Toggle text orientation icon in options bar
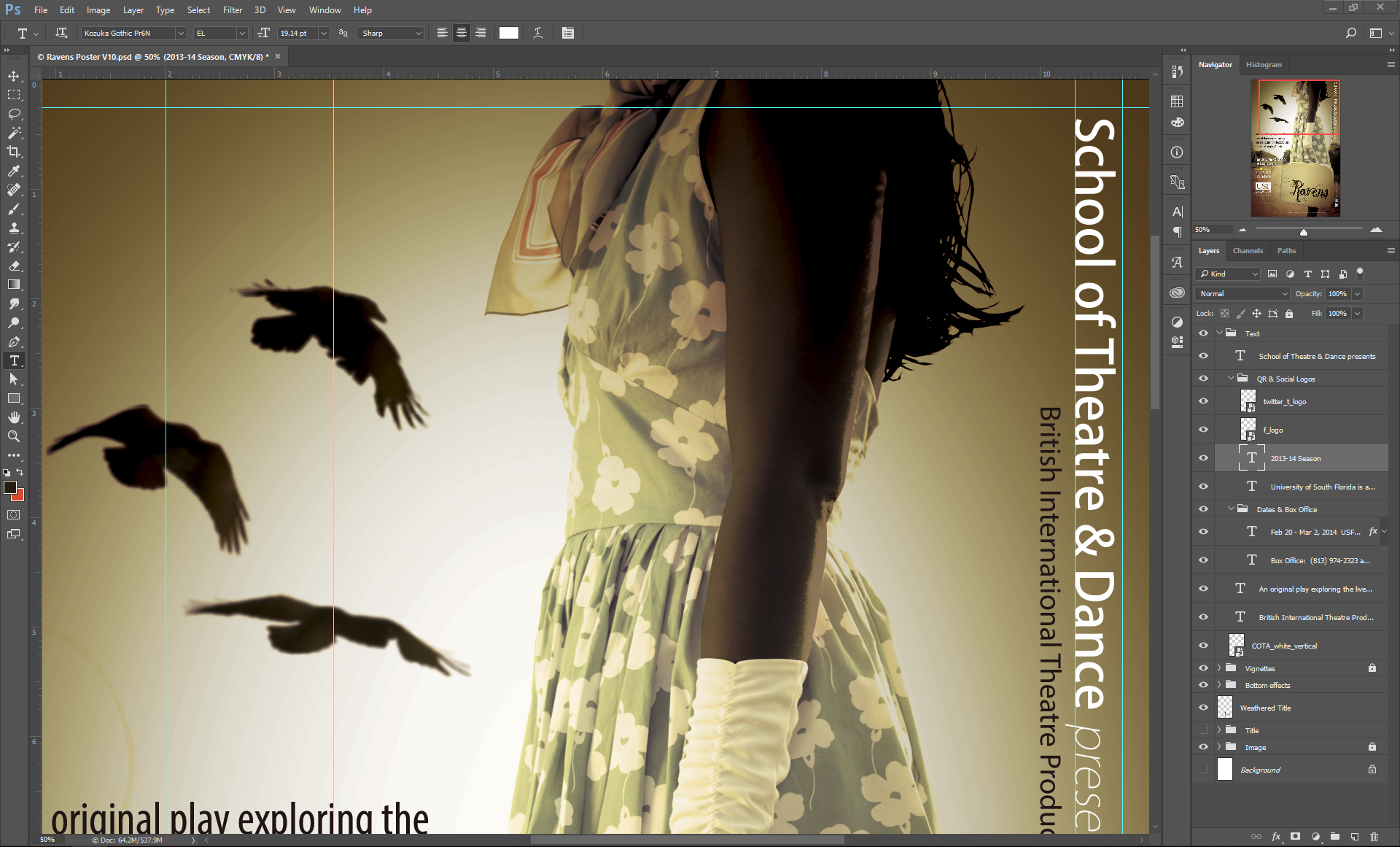This screenshot has width=1400, height=847. (61, 33)
